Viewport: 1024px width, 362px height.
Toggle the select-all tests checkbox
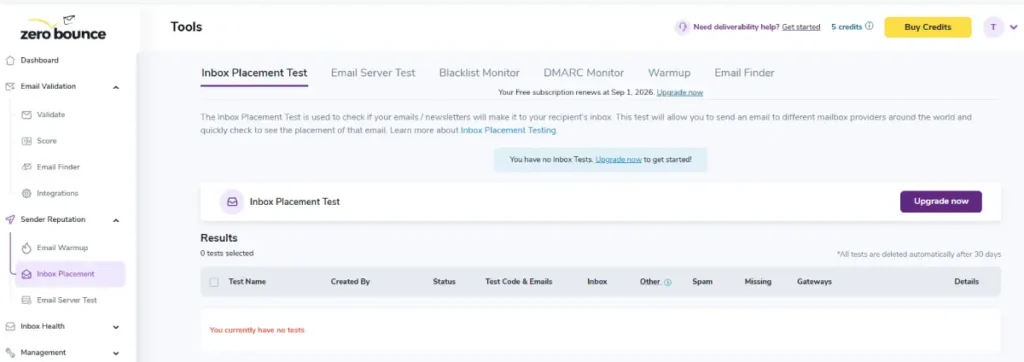click(214, 282)
